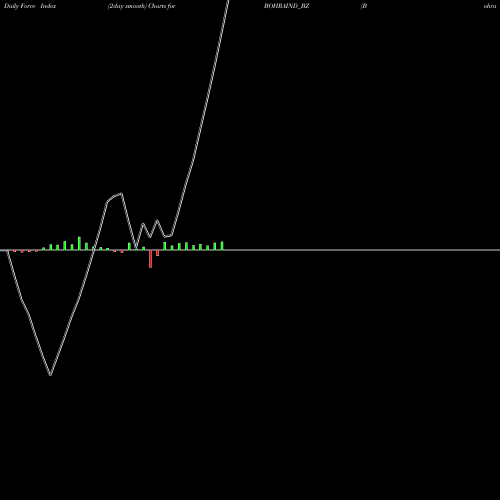Click the "BOHRAIND_BZ" ticker symbol text

coord(287,6)
